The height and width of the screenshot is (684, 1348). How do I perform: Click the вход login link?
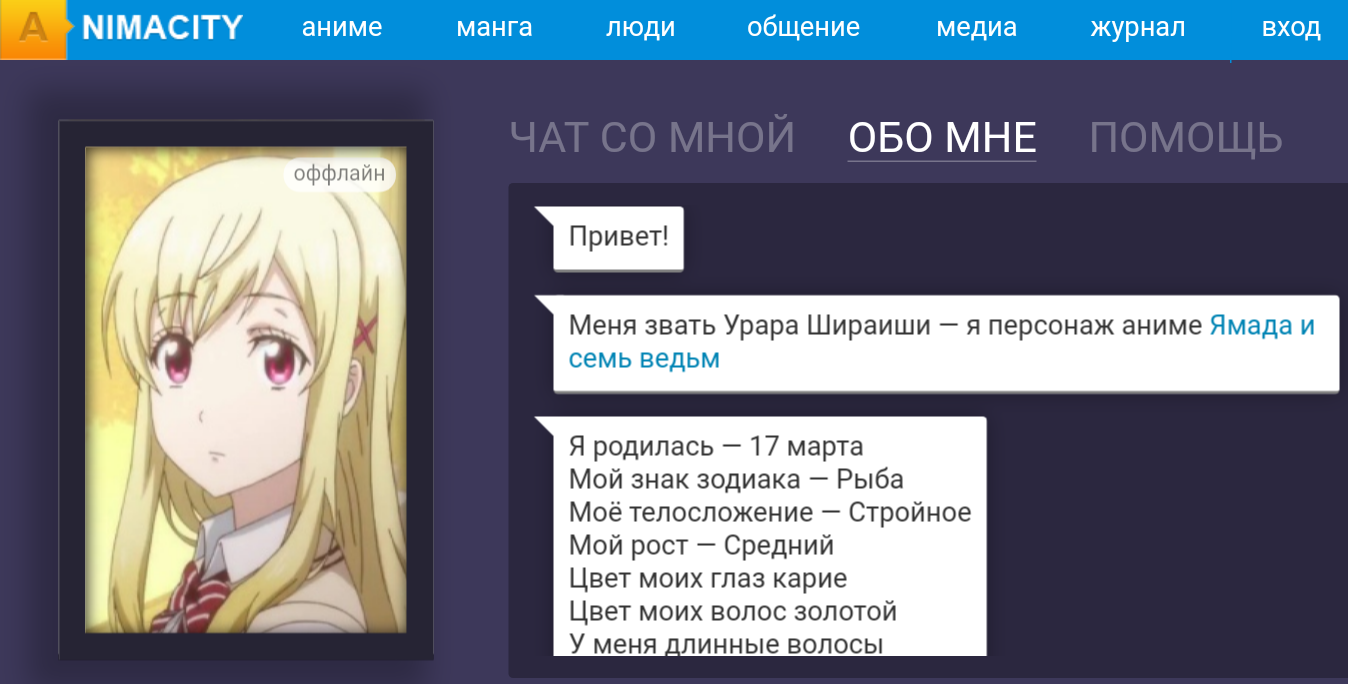pos(1291,28)
